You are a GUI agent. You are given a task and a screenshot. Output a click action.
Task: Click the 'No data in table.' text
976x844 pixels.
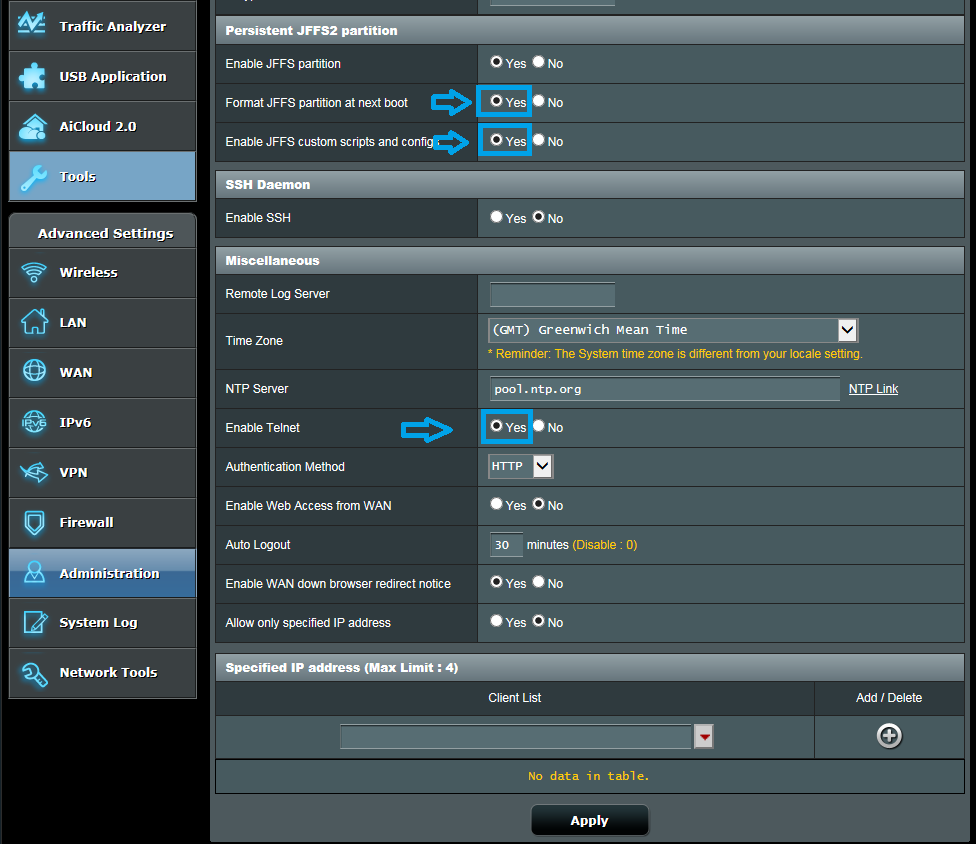click(x=588, y=776)
